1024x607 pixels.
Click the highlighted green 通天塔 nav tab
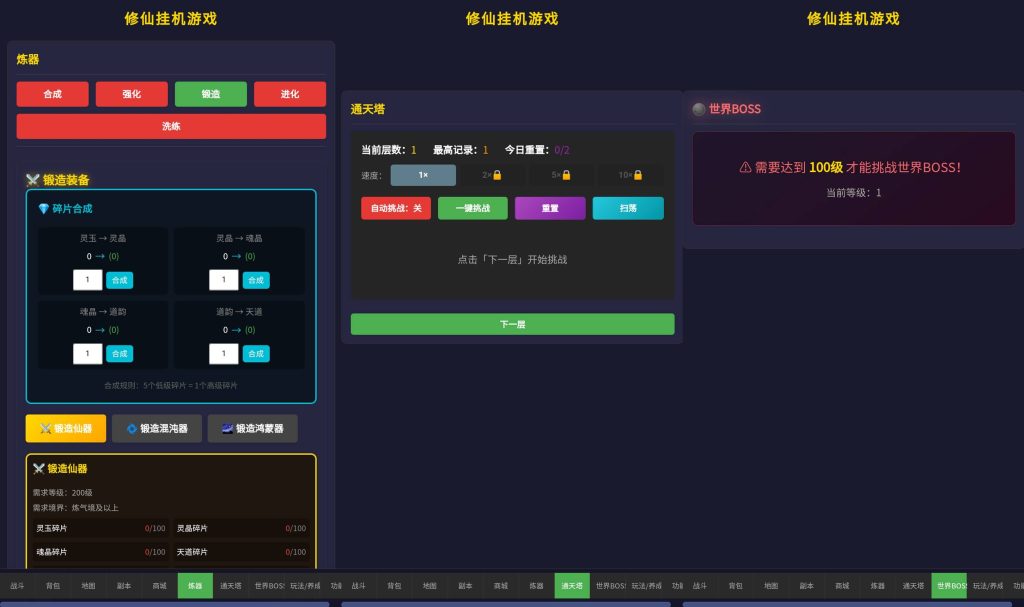(x=572, y=585)
